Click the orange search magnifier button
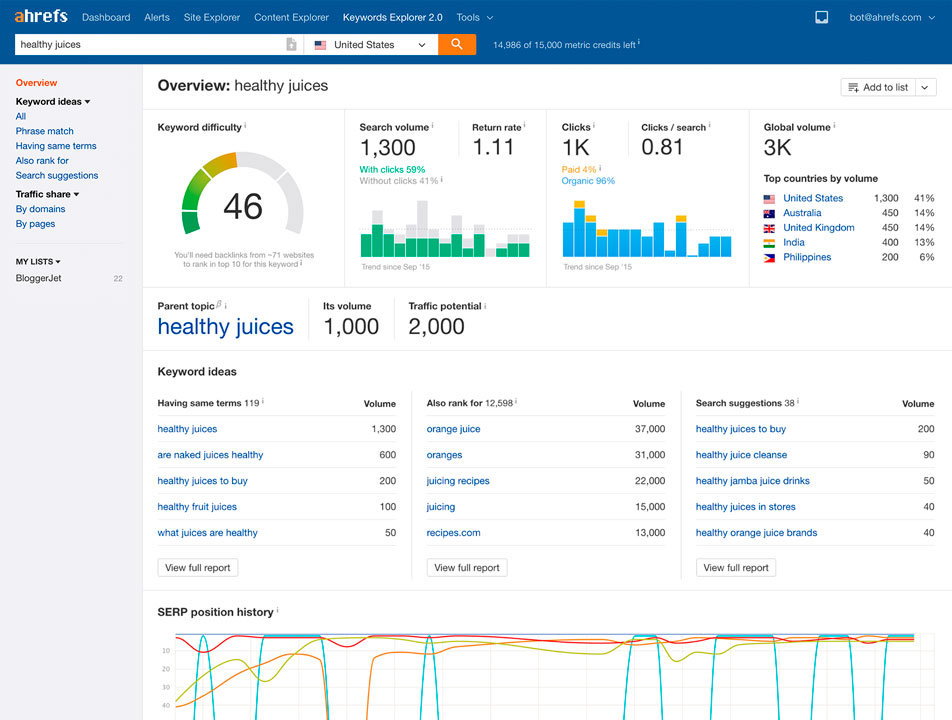The height and width of the screenshot is (720, 952). [457, 45]
